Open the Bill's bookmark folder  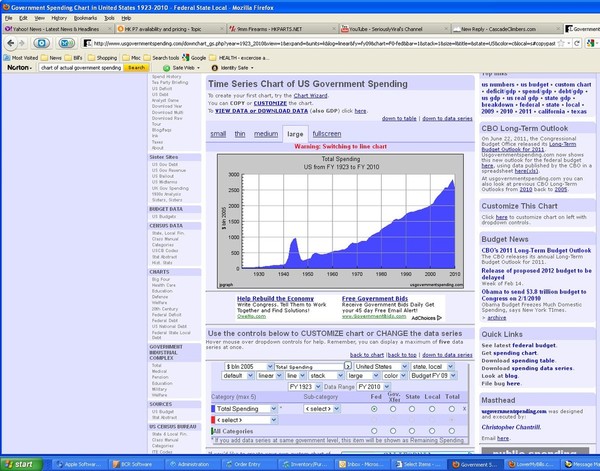pos(74,58)
